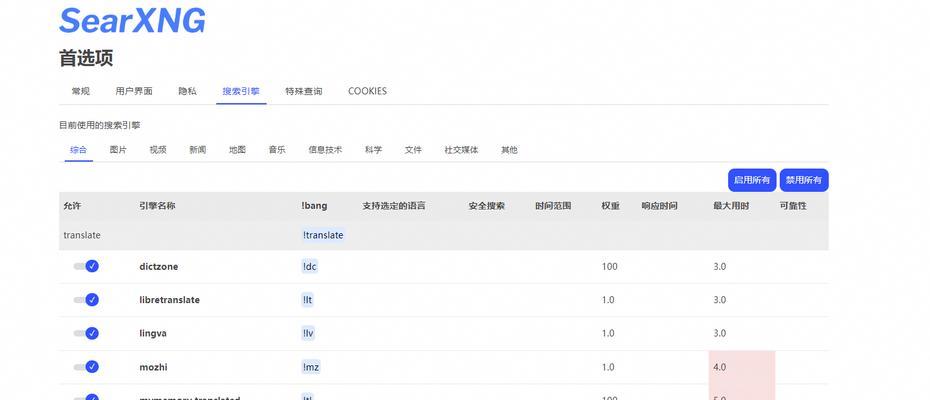Screen dimensions: 930x400
Task: Click the mozhi engine name
Action: coord(154,367)
